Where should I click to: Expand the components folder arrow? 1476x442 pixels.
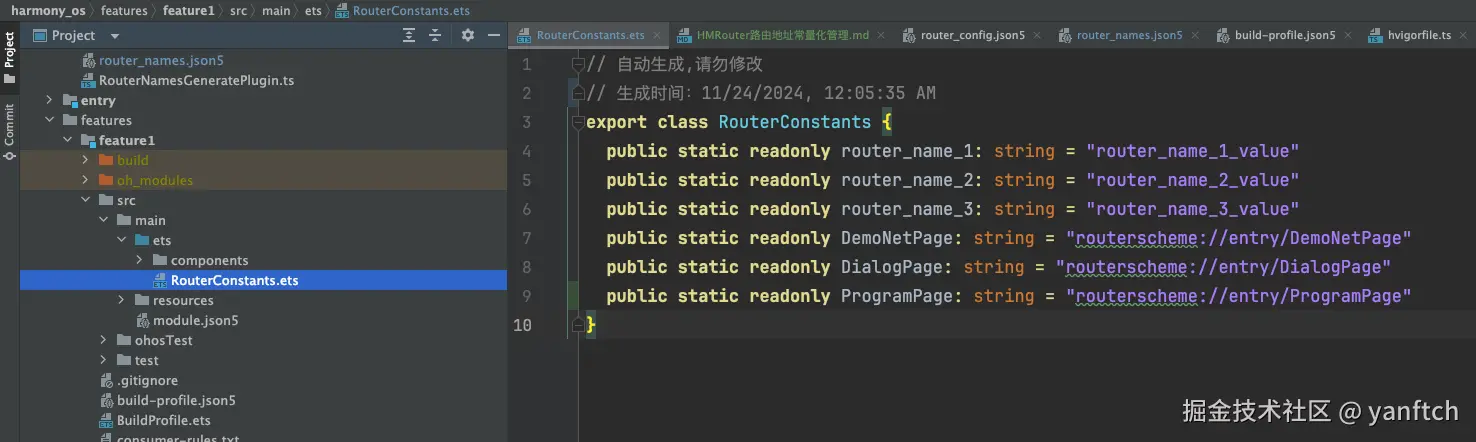139,260
